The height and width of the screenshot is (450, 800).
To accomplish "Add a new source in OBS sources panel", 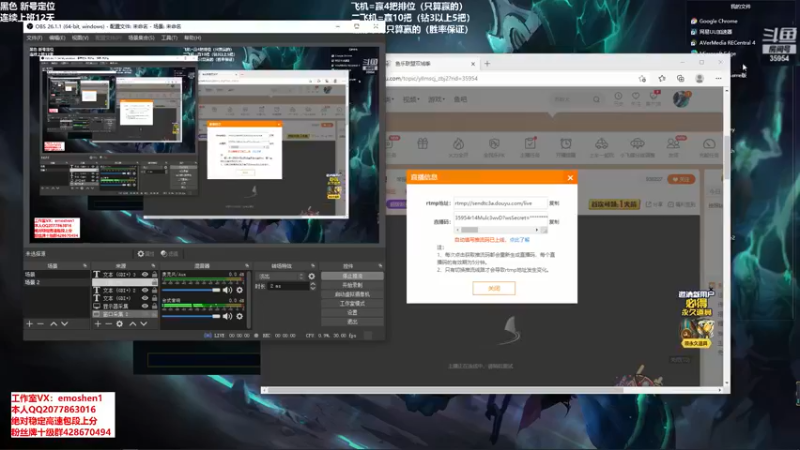I will pyautogui.click(x=97, y=324).
